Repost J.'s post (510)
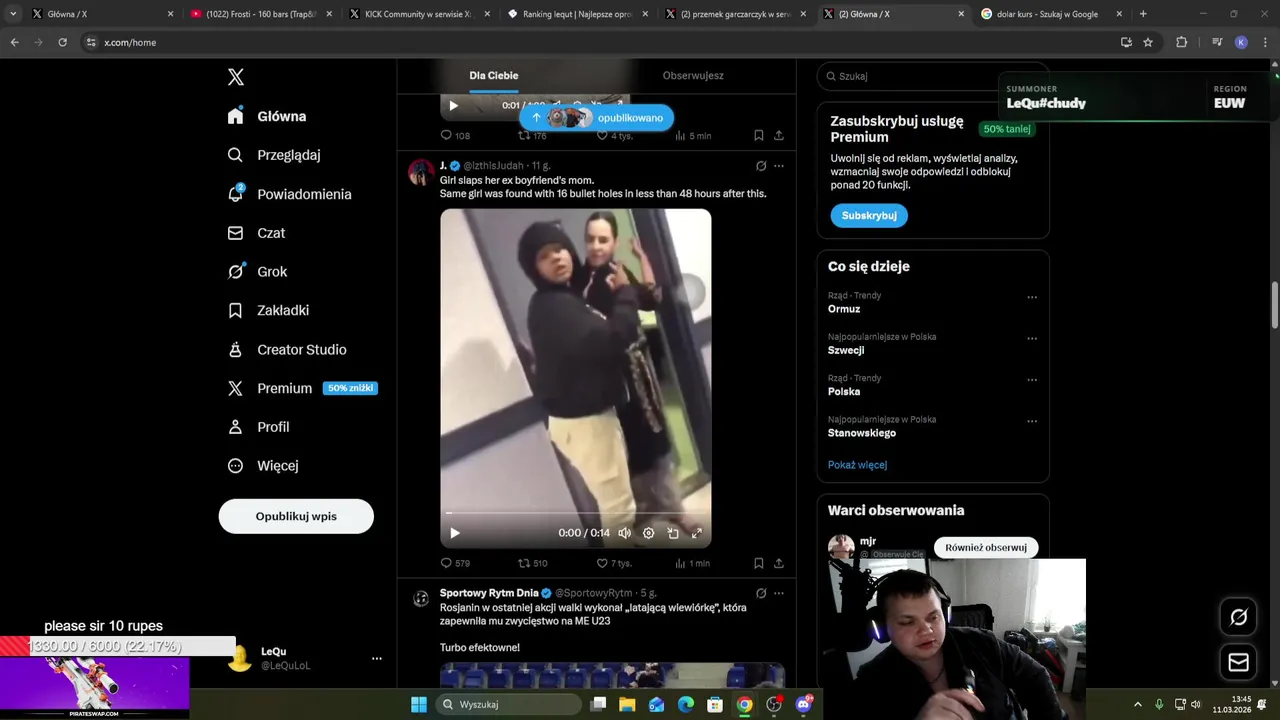The height and width of the screenshot is (720, 1280). [533, 563]
